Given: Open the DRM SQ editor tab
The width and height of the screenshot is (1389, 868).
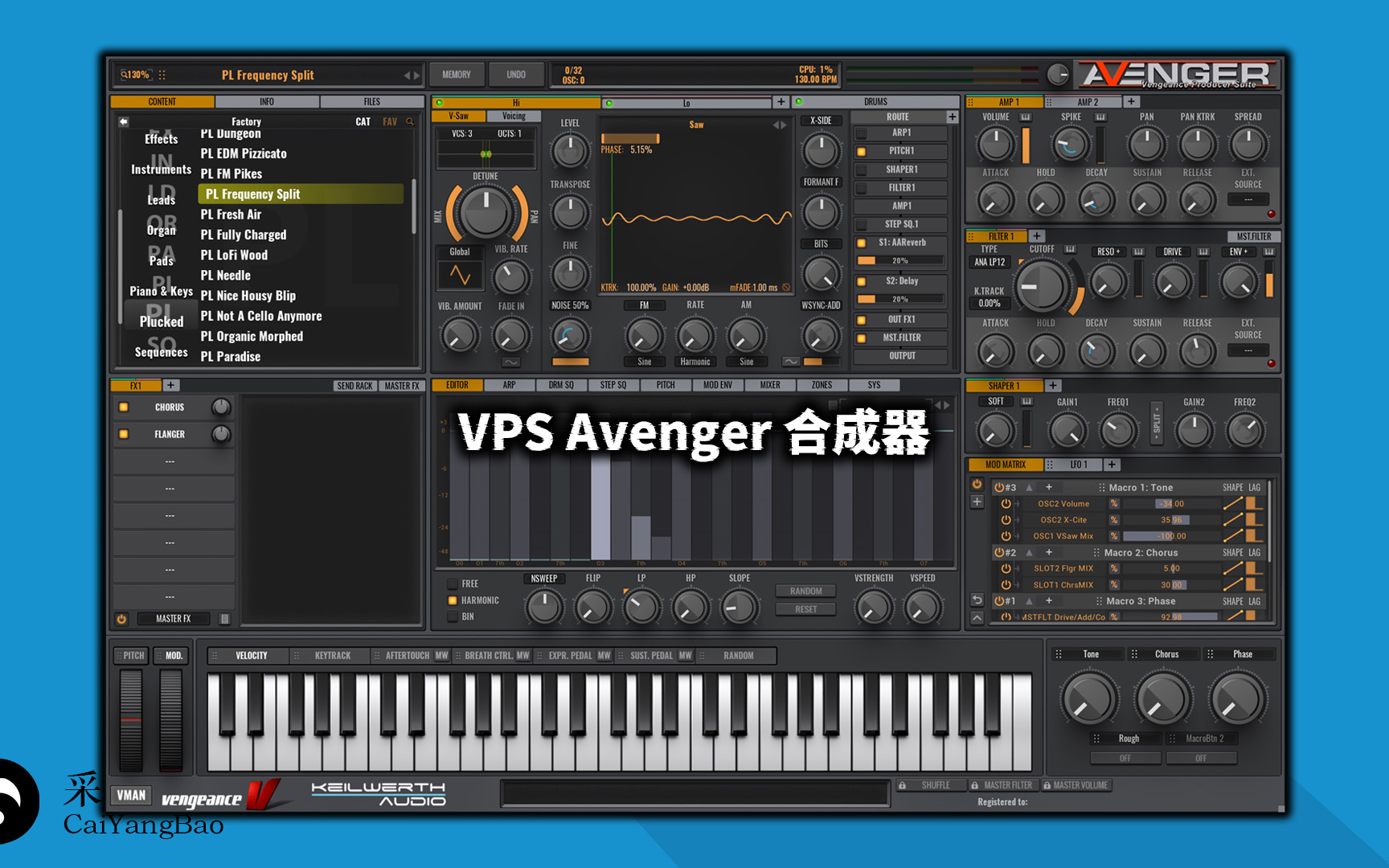Looking at the screenshot, I should click(x=561, y=386).
